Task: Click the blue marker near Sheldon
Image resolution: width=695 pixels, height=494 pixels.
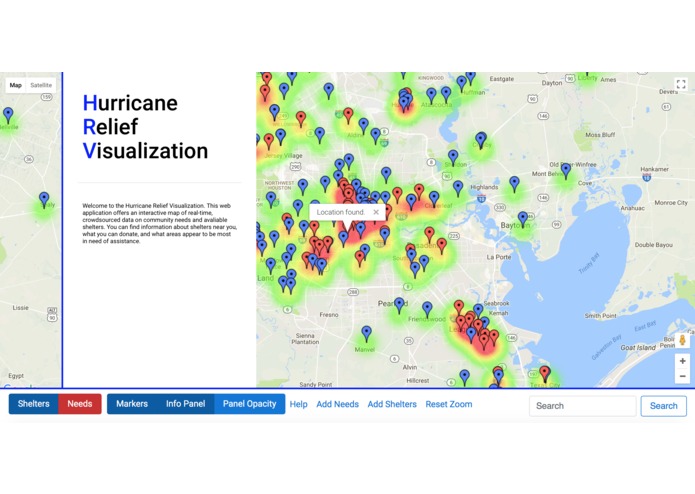Action: pyautogui.click(x=453, y=157)
